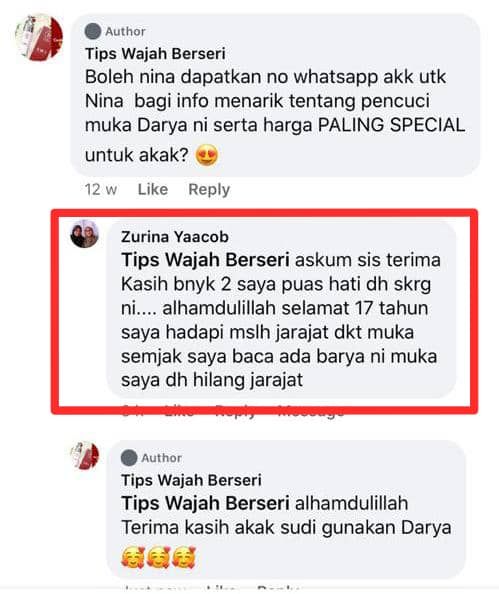This screenshot has height=594, width=499.
Task: Like Zurina Yaacob's comment
Action: coord(179,411)
